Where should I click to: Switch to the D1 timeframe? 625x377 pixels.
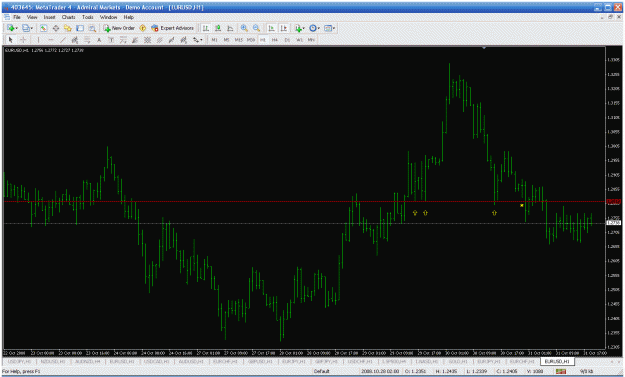[287, 40]
